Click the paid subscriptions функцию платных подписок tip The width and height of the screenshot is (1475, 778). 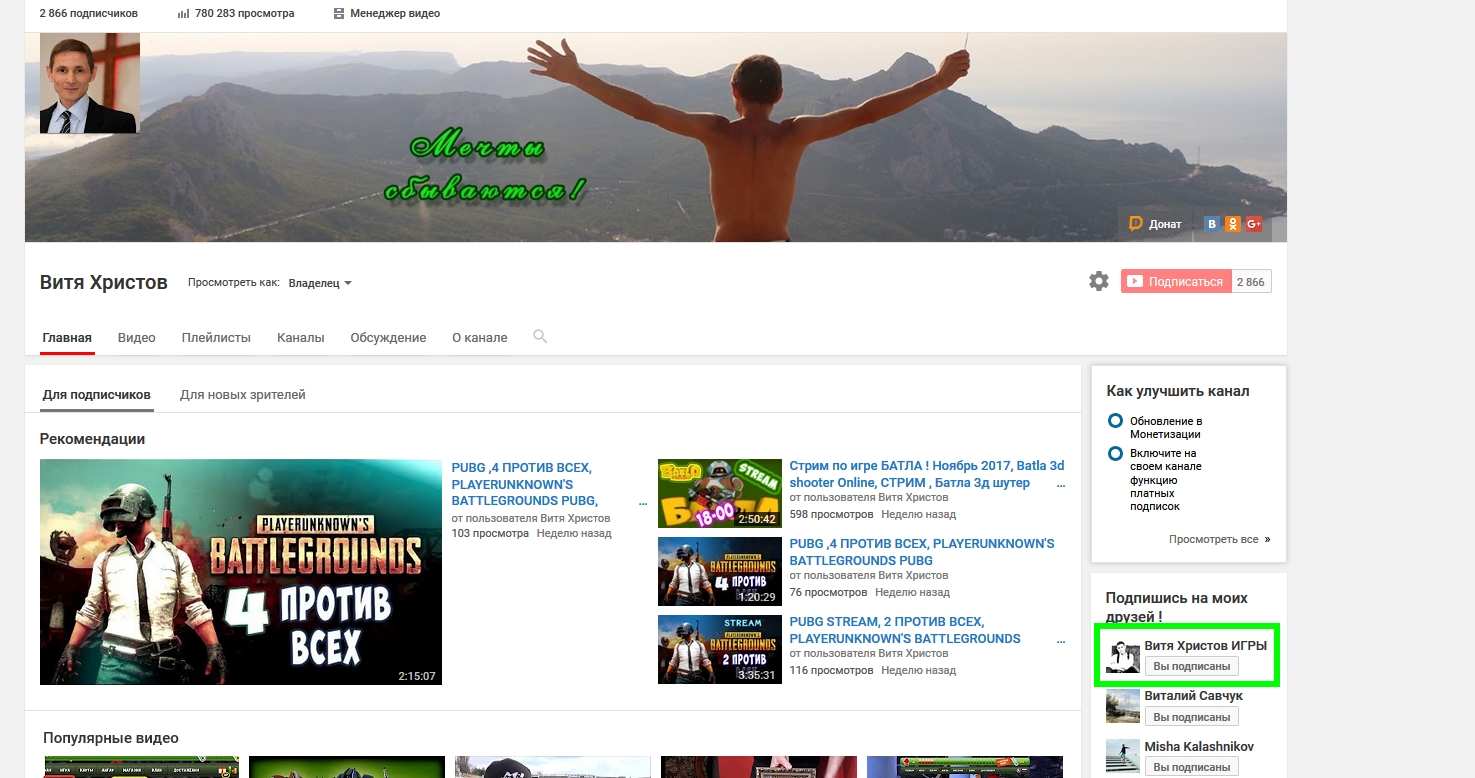pyautogui.click(x=1166, y=480)
